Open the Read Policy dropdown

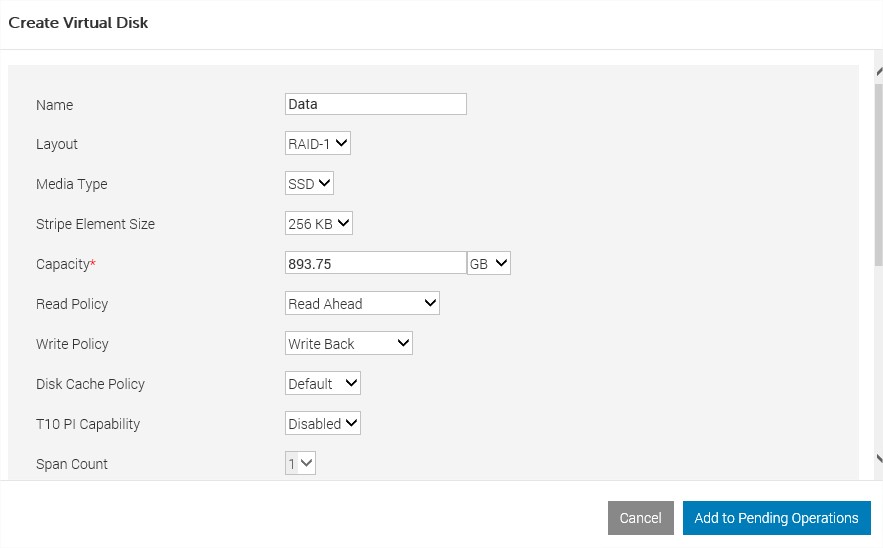(362, 304)
